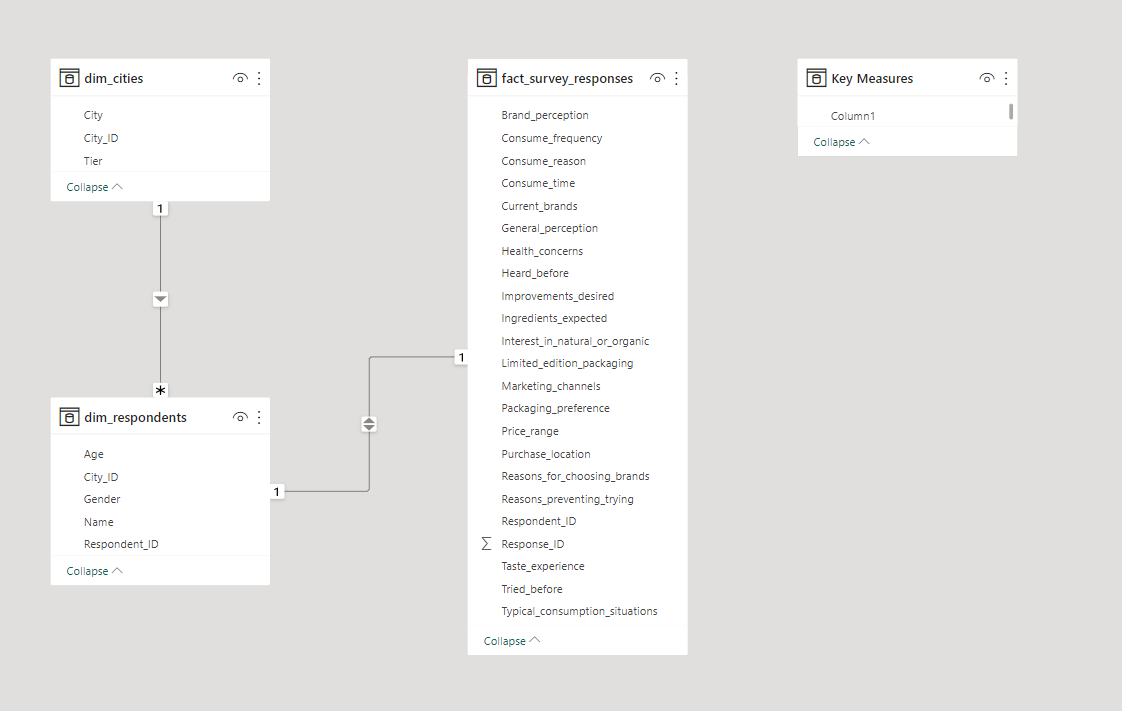1122x711 pixels.
Task: Click the cross-filter arrow on the fact relationship line
Action: click(x=368, y=423)
